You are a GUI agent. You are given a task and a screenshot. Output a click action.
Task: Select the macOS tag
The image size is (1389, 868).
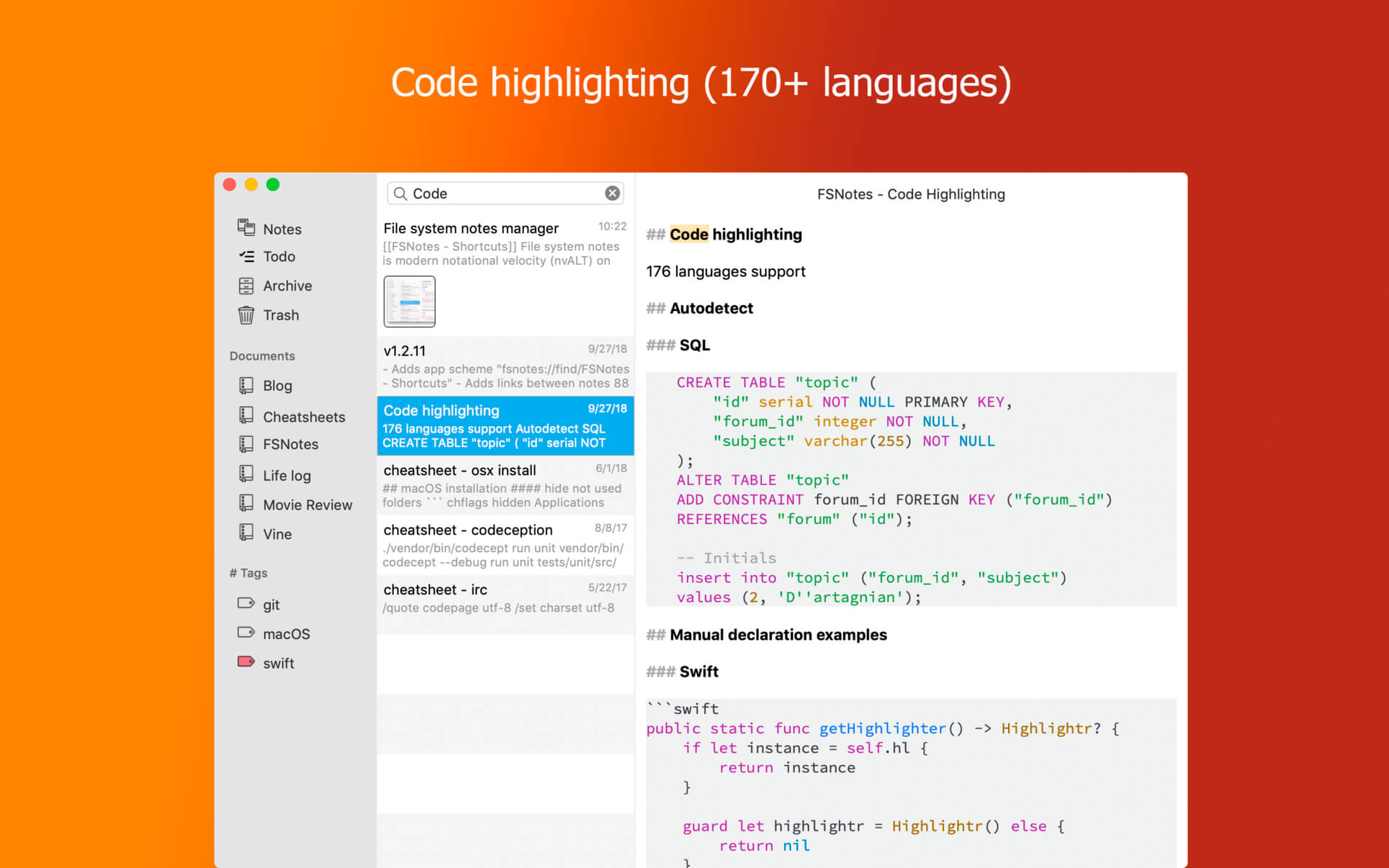286,633
